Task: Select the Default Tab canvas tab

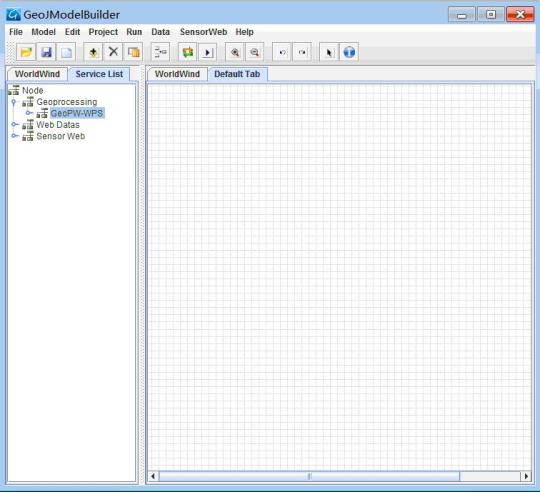Action: 237,74
